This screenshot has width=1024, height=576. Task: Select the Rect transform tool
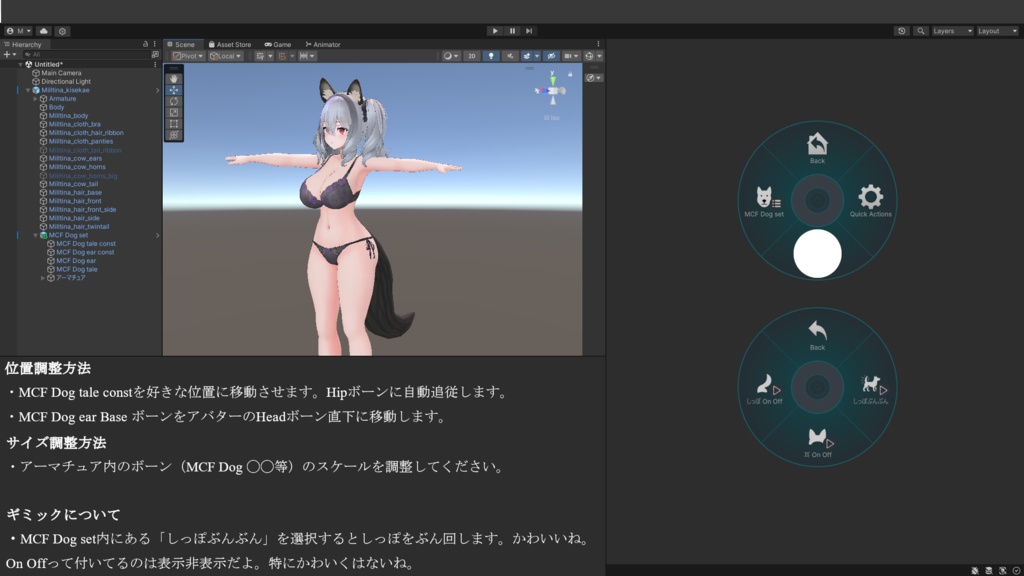[x=174, y=123]
